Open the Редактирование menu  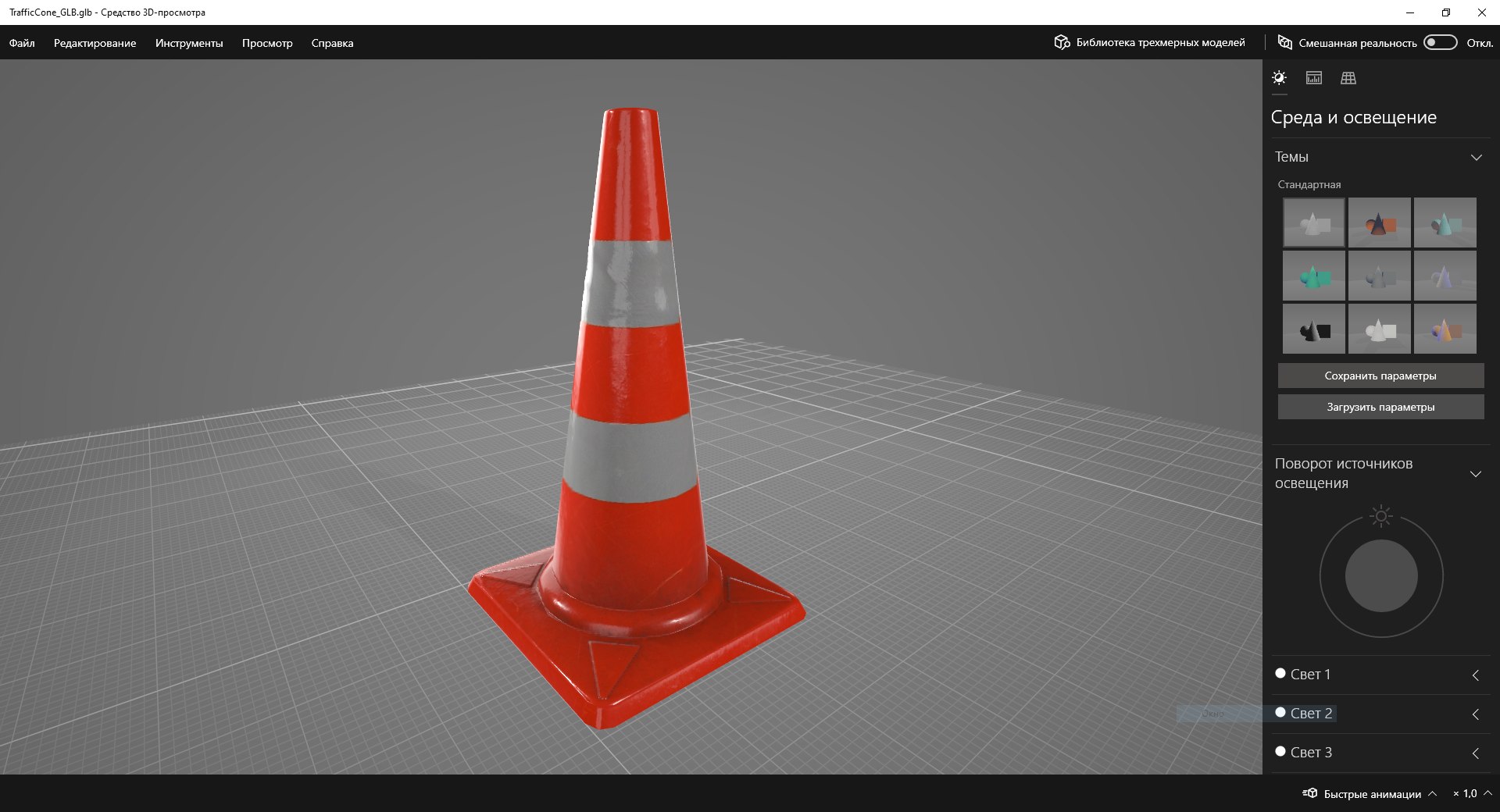point(95,43)
